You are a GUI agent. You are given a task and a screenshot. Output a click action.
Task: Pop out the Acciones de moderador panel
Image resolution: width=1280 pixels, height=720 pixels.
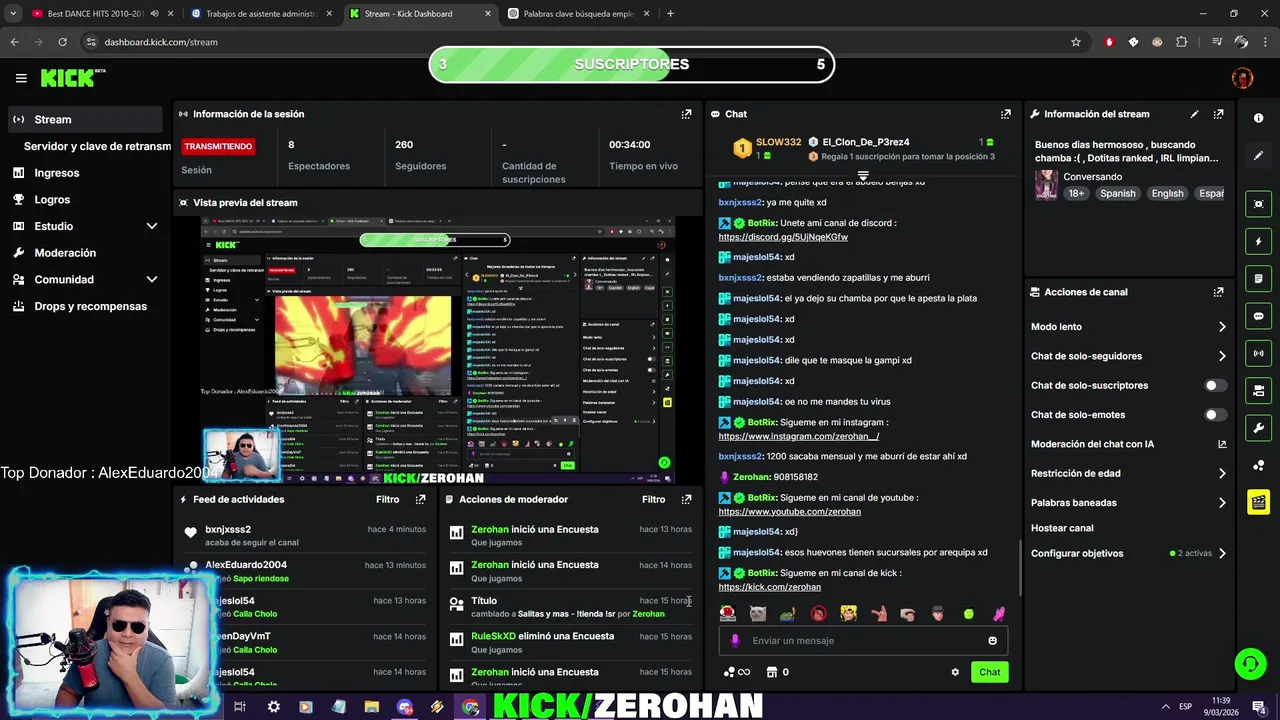(x=686, y=499)
